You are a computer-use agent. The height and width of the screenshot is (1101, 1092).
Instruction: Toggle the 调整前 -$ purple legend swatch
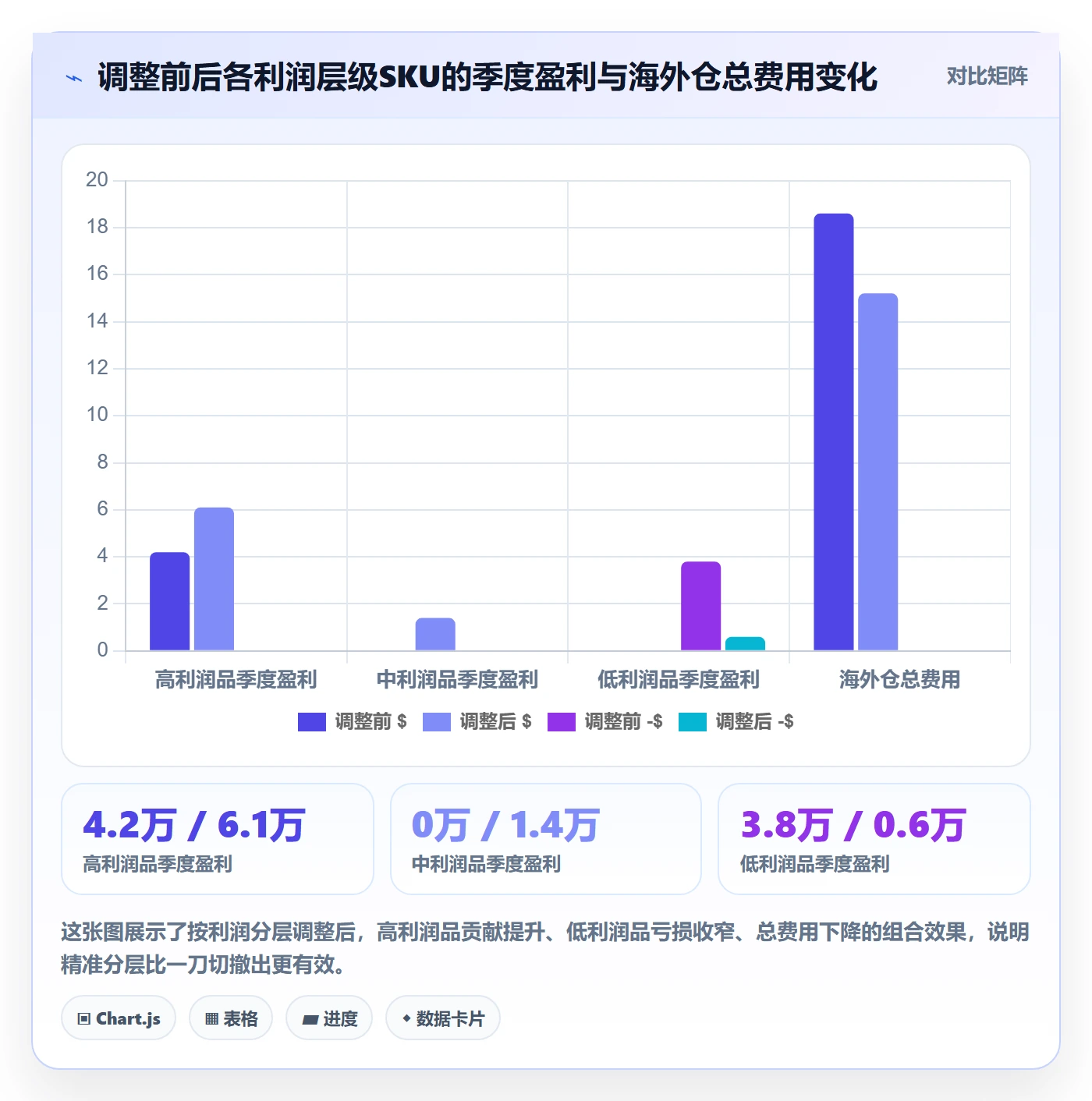(x=561, y=722)
